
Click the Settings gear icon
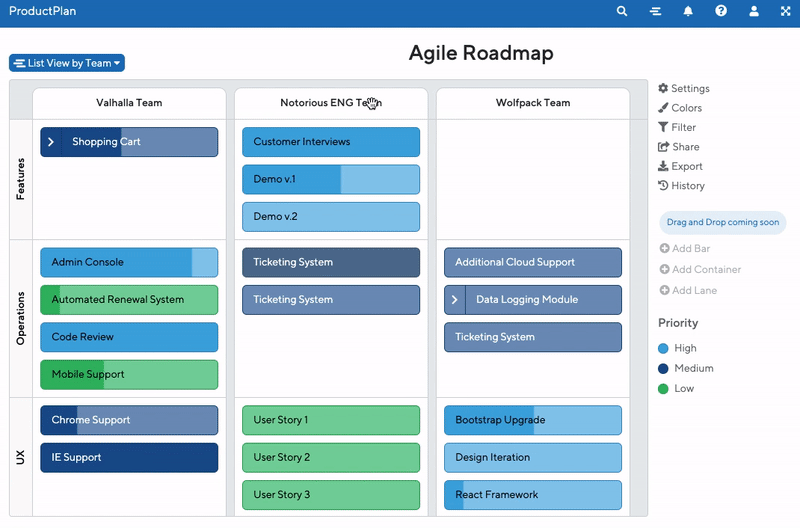click(663, 88)
